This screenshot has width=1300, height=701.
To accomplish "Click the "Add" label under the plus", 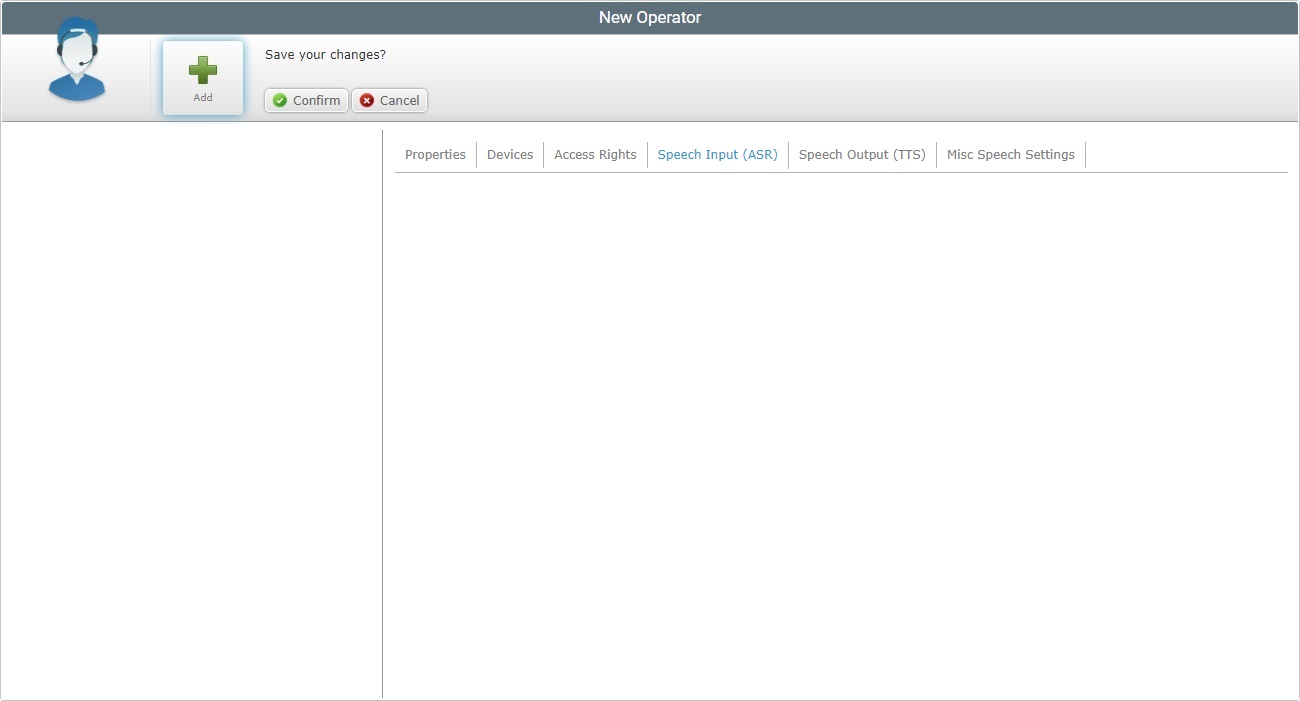I will coord(203,98).
